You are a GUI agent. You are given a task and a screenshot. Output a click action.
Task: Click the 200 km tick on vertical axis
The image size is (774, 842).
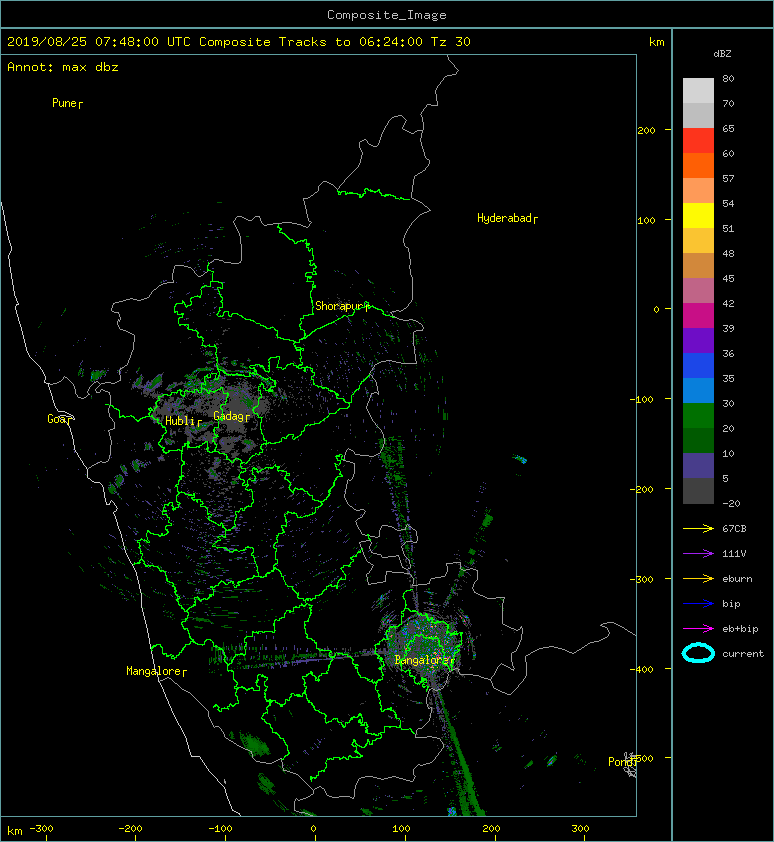click(x=647, y=130)
